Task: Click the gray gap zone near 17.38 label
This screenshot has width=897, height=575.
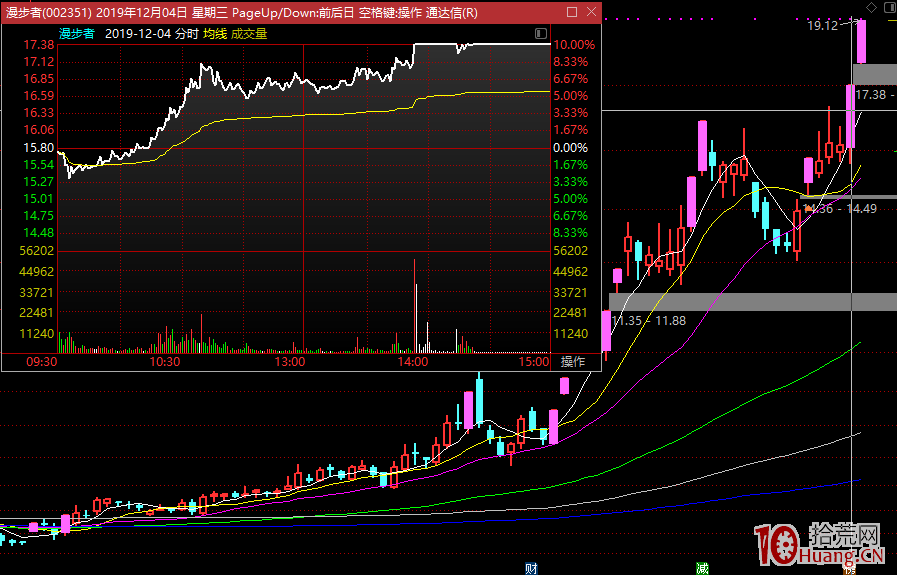Action: tap(875, 73)
